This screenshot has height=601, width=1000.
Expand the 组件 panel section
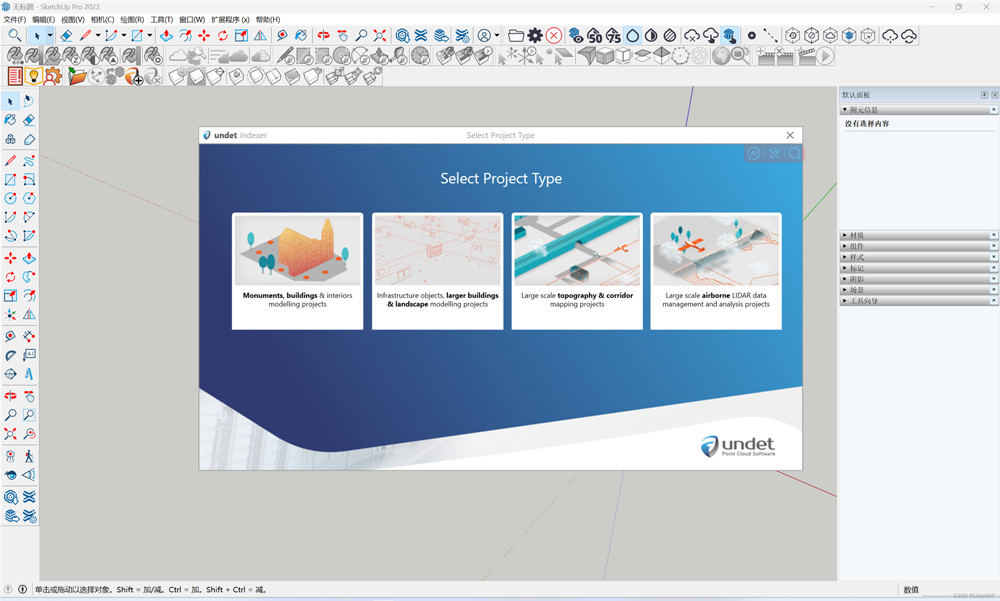click(919, 246)
